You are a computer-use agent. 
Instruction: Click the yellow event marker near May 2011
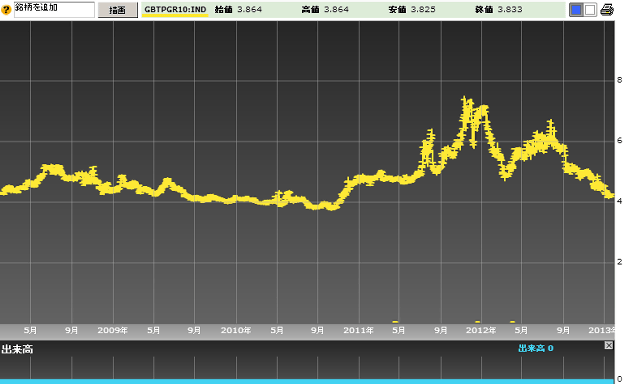pos(395,322)
